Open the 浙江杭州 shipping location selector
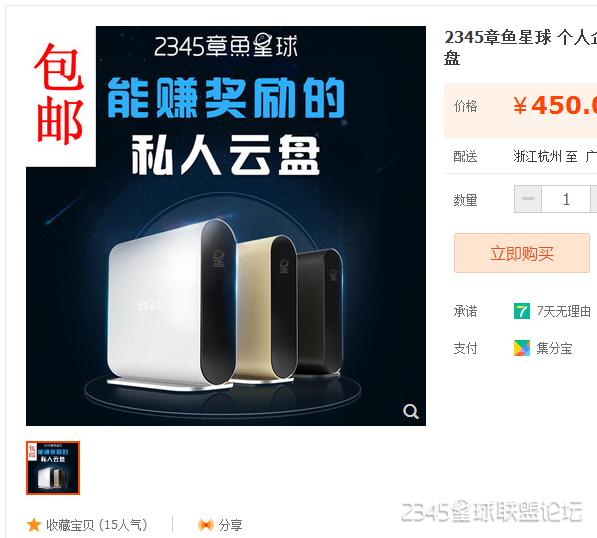The width and height of the screenshot is (597, 538). tap(538, 156)
